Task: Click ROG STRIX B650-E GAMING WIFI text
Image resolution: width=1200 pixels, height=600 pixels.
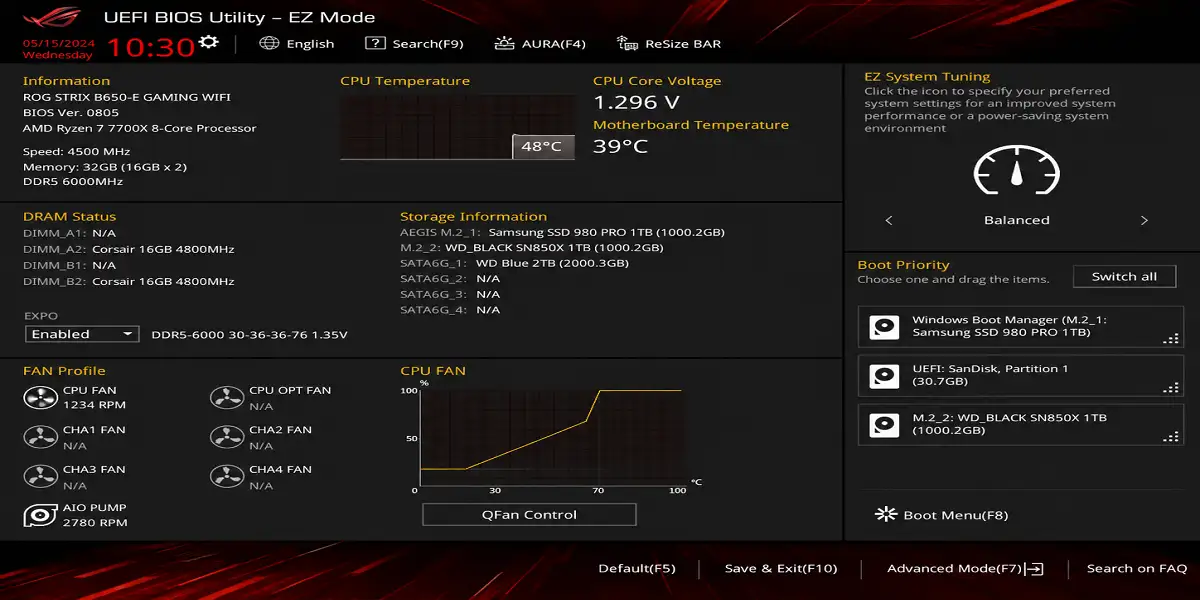Action: click(127, 97)
